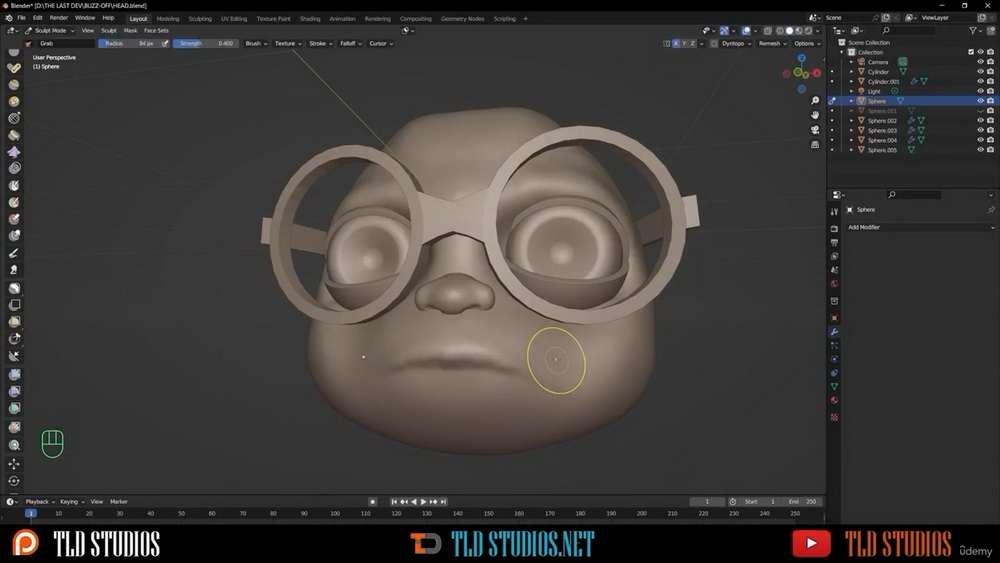Click the new collection icon in outliner header
Image resolution: width=1000 pixels, height=563 pixels.
(990, 30)
